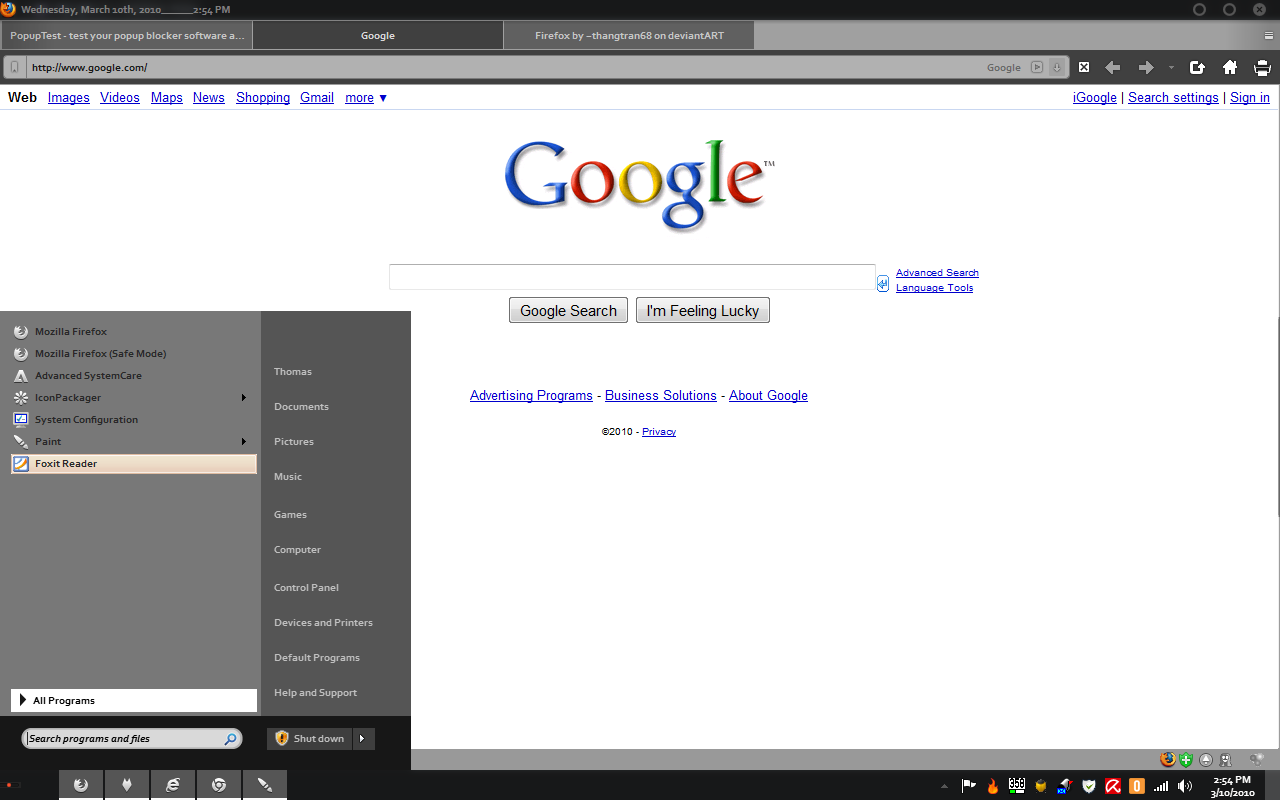Click I'm Feeling Lucky button

tap(703, 310)
